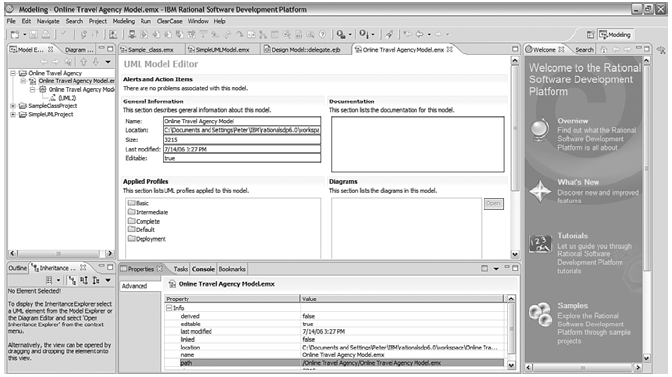Click the Home icon in Welcome view
Image resolution: width=672 pixels, height=377 pixels.
point(604,50)
